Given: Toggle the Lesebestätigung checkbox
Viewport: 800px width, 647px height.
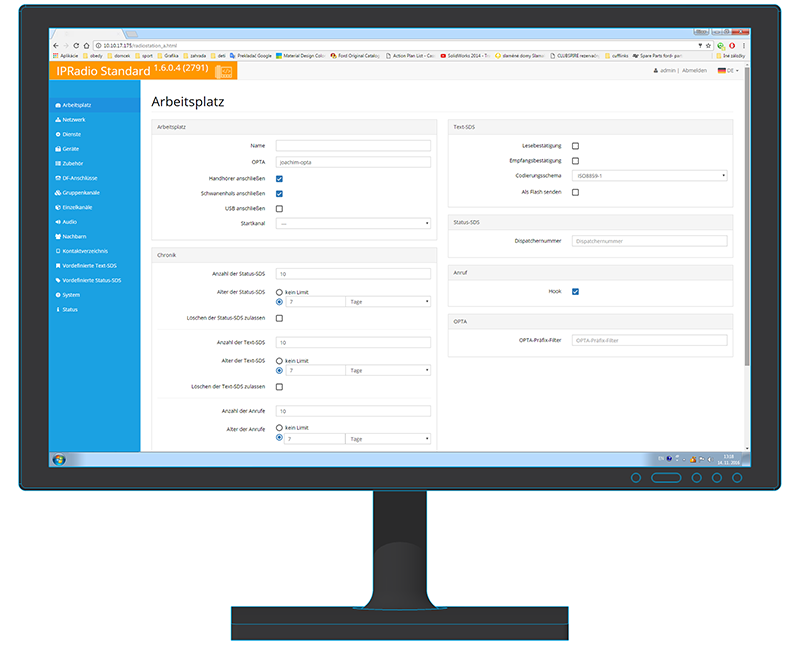Looking at the screenshot, I should coord(575,146).
